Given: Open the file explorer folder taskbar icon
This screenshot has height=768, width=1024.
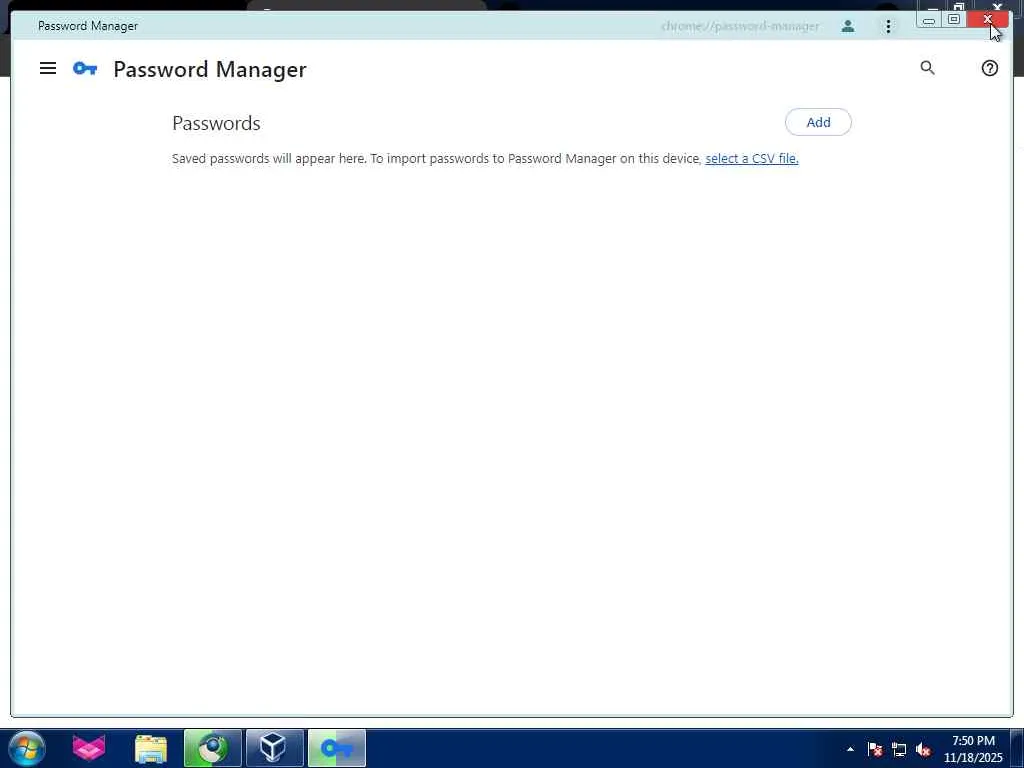Looking at the screenshot, I should 151,748.
